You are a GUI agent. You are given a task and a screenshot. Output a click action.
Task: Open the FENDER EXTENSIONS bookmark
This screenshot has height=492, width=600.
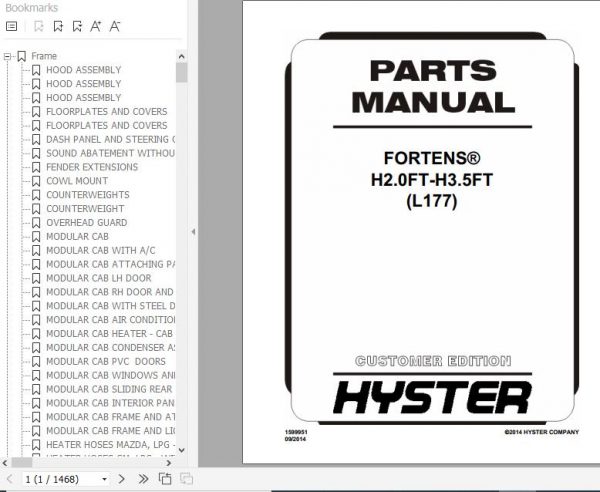[x=92, y=167]
